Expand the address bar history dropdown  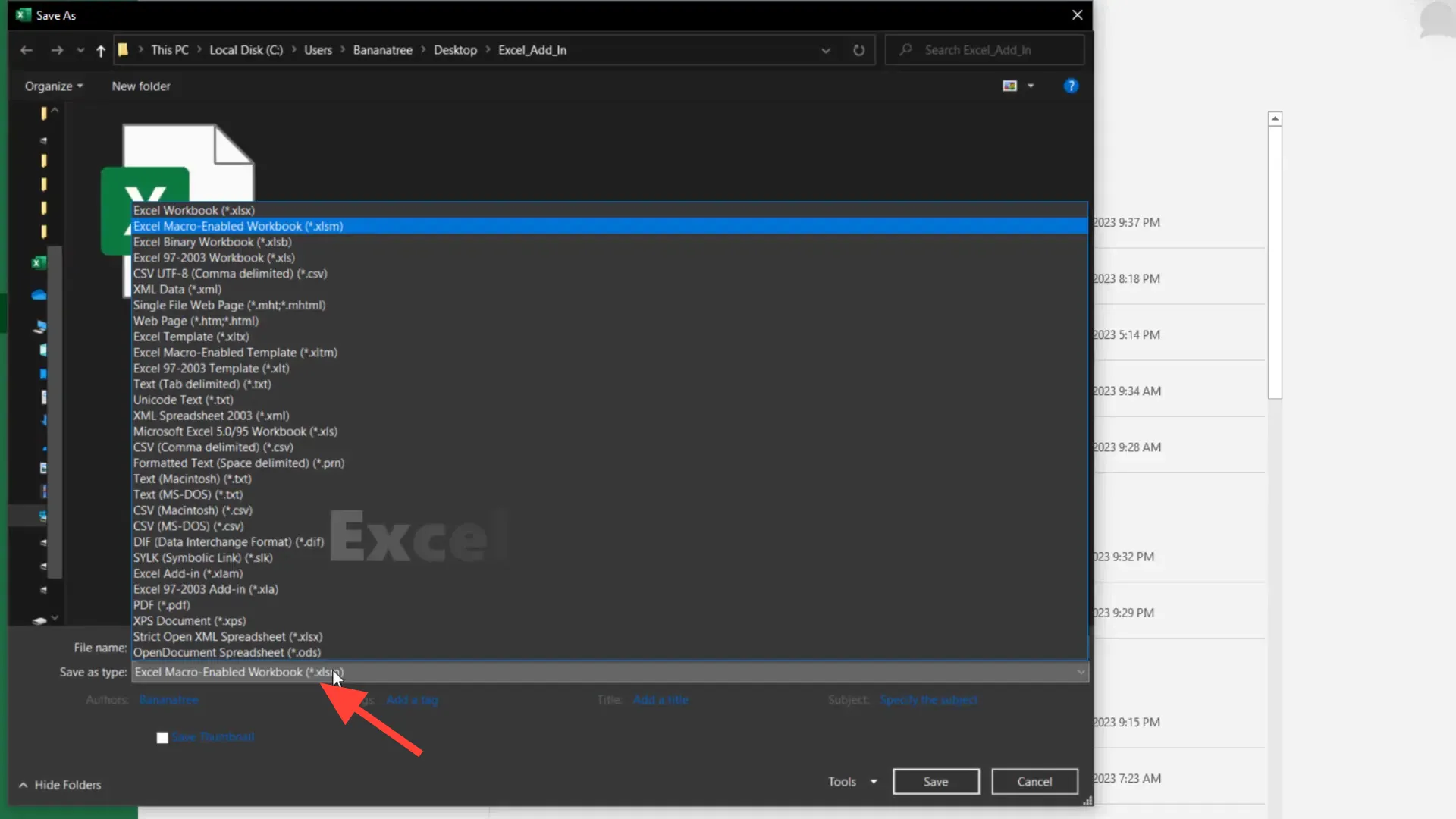826,50
